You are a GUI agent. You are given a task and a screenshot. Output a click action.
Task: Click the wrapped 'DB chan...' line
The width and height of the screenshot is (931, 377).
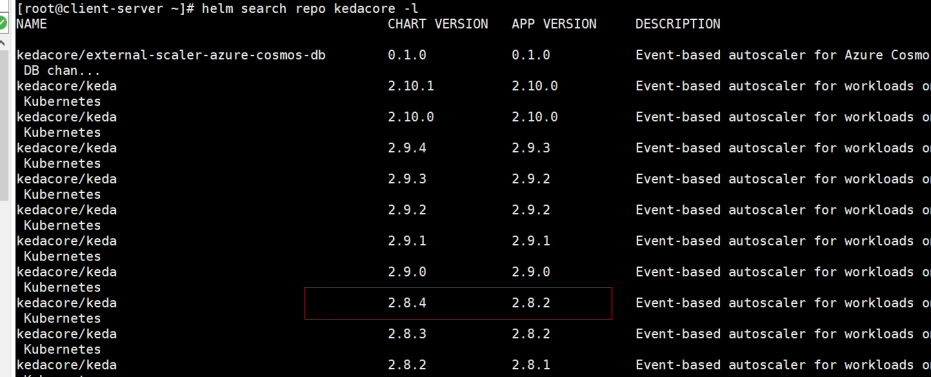62,71
